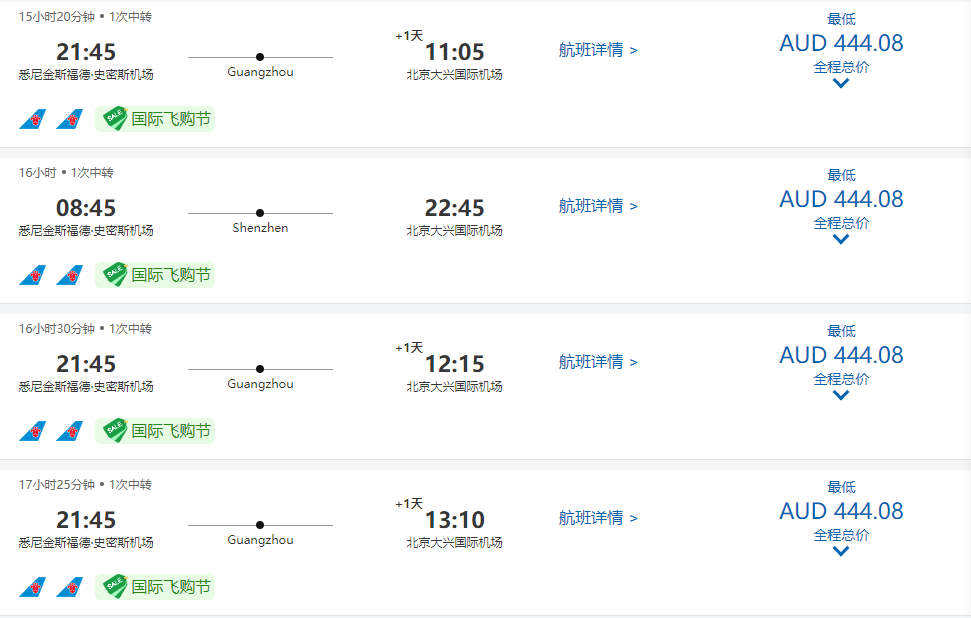Click first China Southern logo on 11:05 arrival flight
The width and height of the screenshot is (971, 618).
[32, 120]
